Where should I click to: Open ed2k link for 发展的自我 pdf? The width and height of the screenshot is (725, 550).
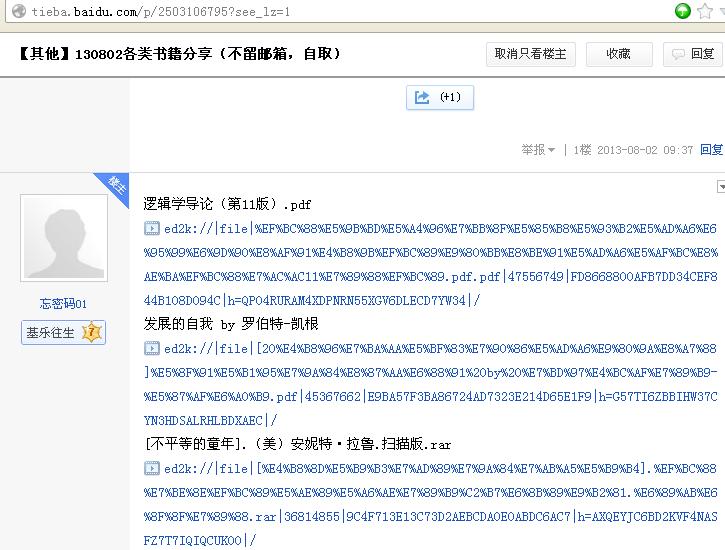click(430, 384)
